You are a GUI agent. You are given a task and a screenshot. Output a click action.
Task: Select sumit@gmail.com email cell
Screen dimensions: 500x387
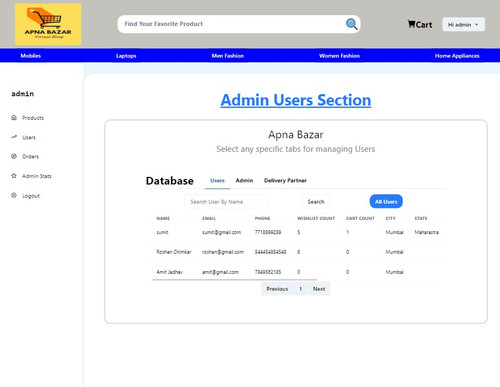pos(221,232)
